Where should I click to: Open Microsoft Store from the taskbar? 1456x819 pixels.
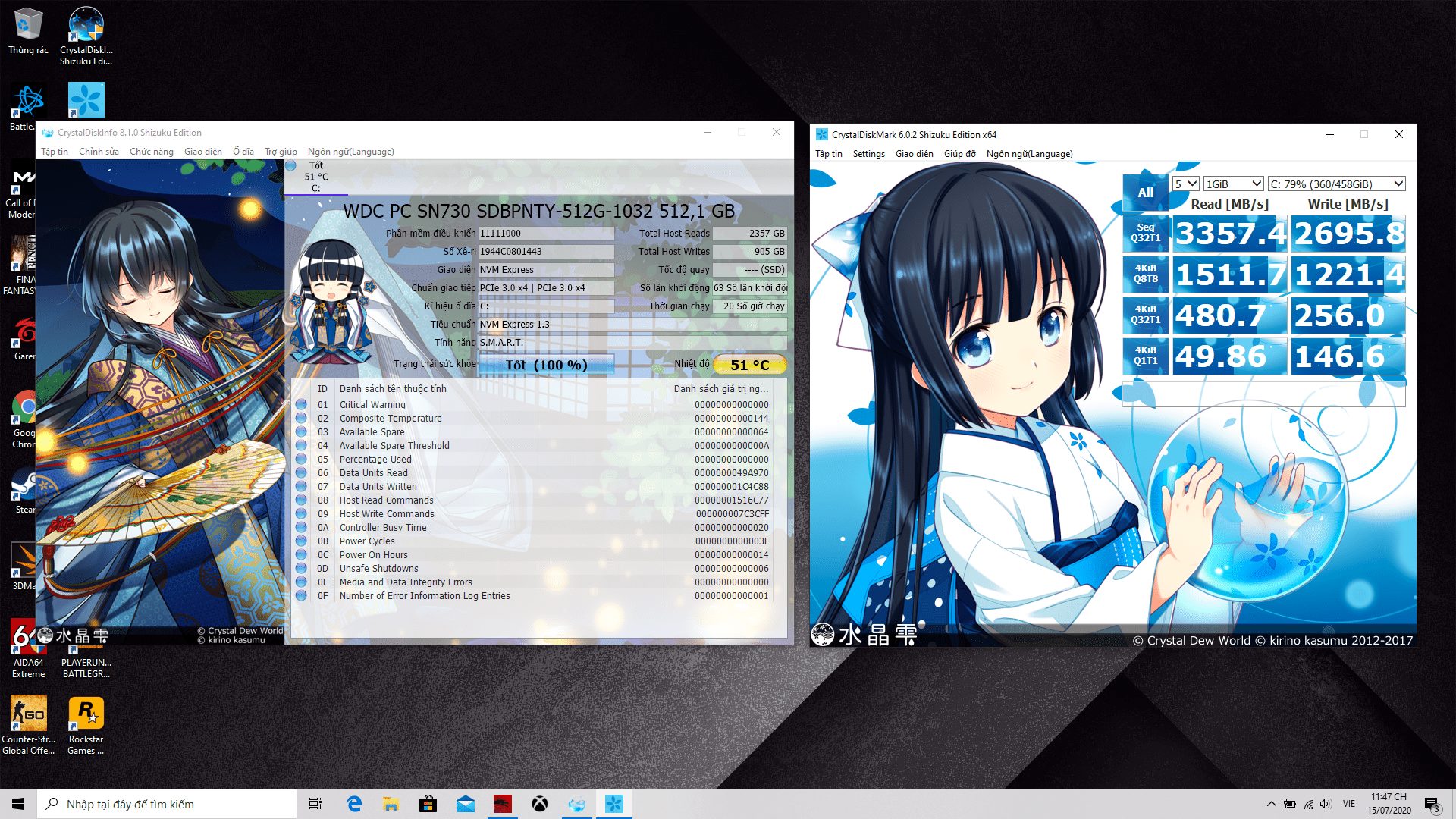[x=428, y=804]
